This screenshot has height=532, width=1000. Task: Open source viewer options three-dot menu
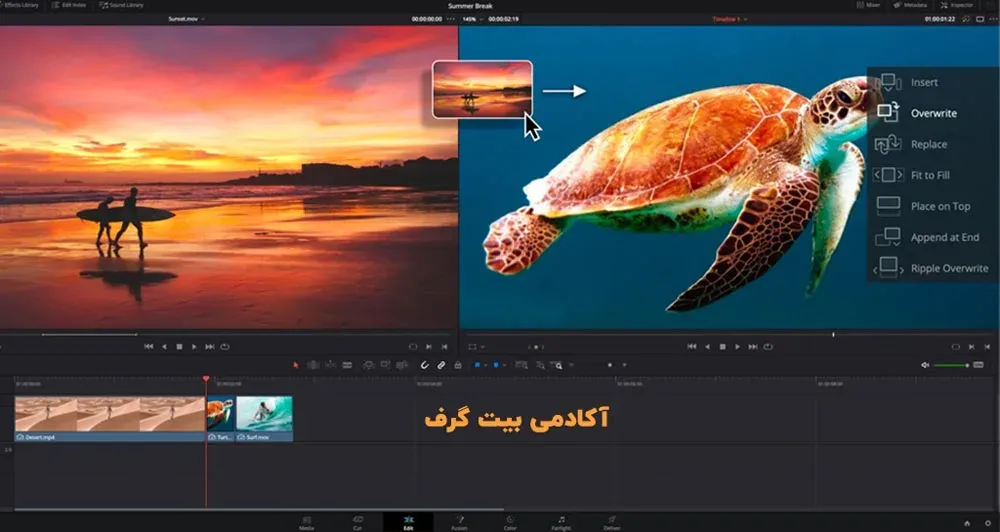(451, 19)
